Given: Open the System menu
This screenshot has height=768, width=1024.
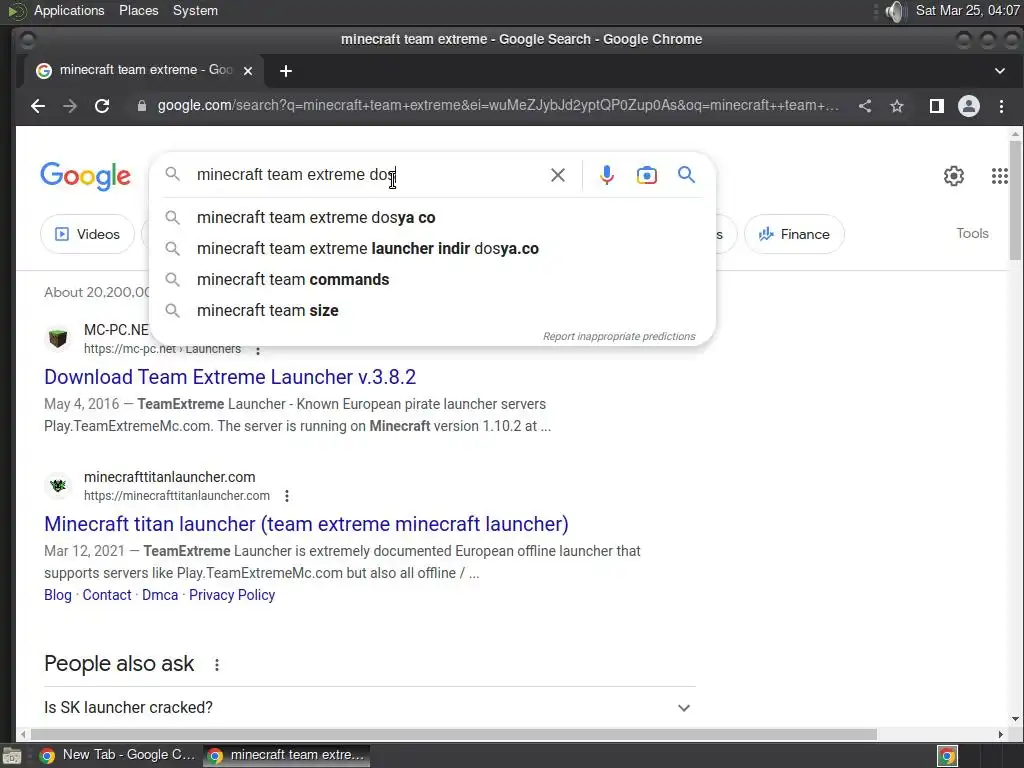Looking at the screenshot, I should click(195, 10).
